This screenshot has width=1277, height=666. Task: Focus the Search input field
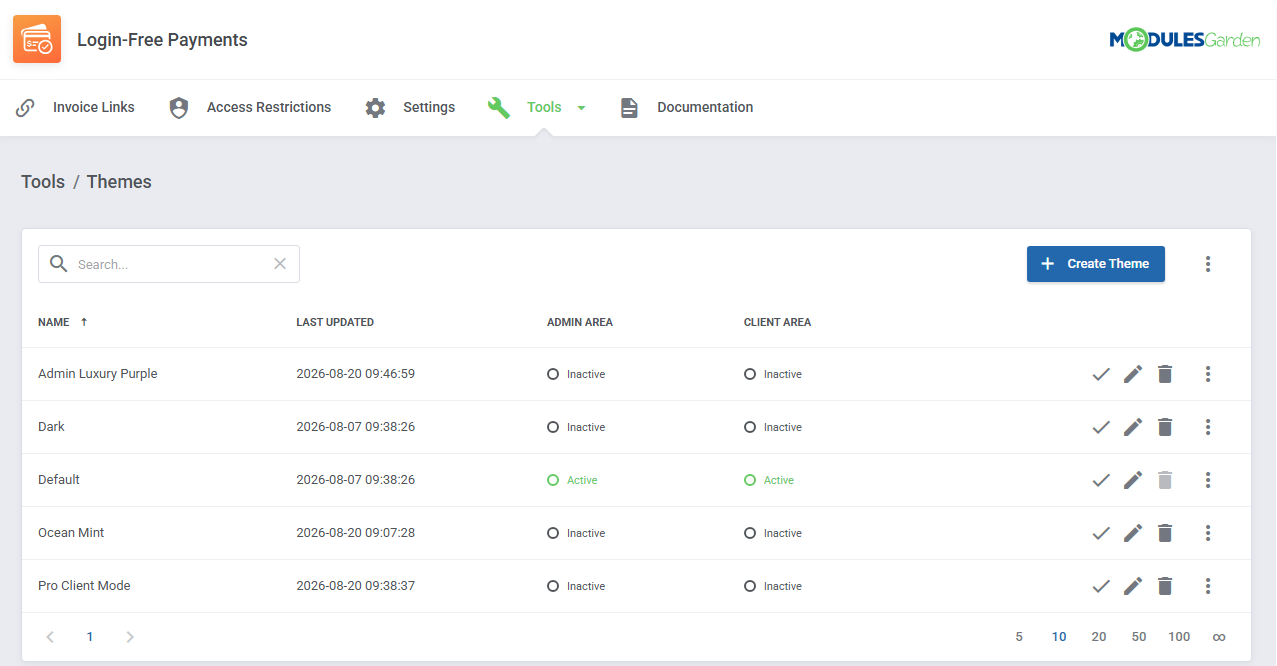click(169, 264)
